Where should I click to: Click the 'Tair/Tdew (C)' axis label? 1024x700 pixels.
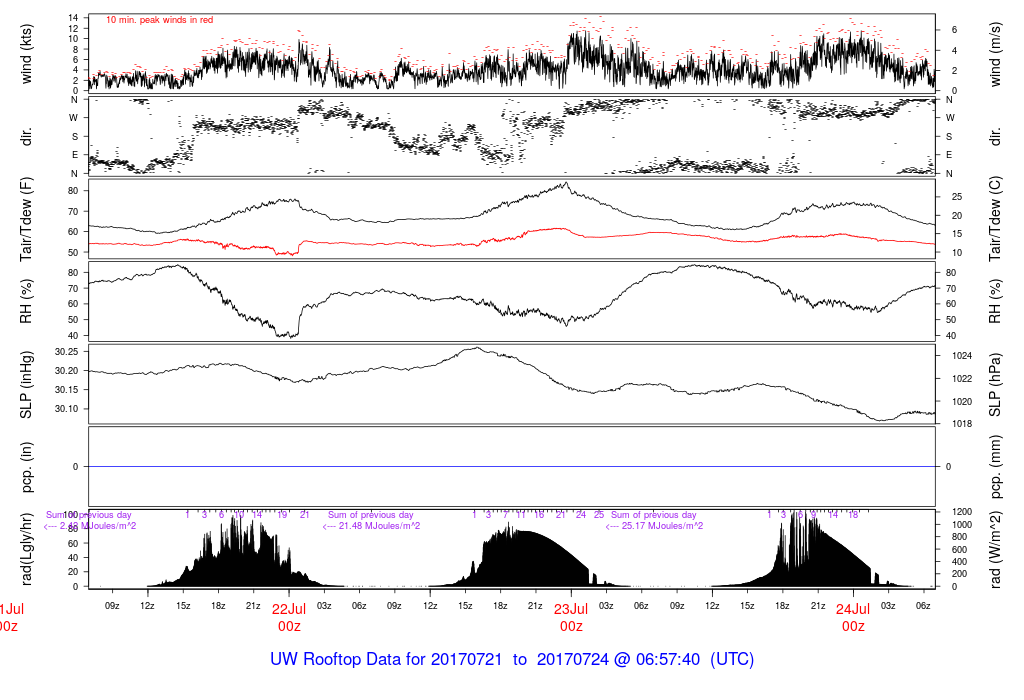point(995,219)
